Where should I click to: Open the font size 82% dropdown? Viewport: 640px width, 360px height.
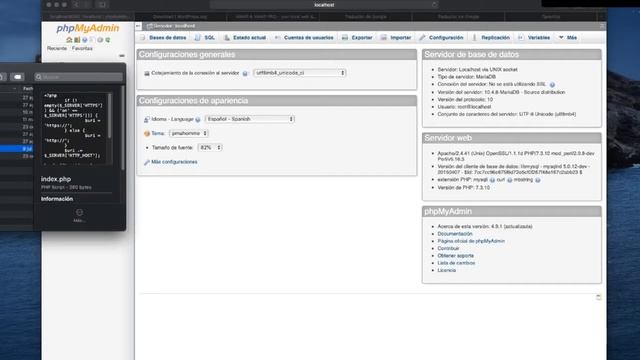(x=210, y=147)
